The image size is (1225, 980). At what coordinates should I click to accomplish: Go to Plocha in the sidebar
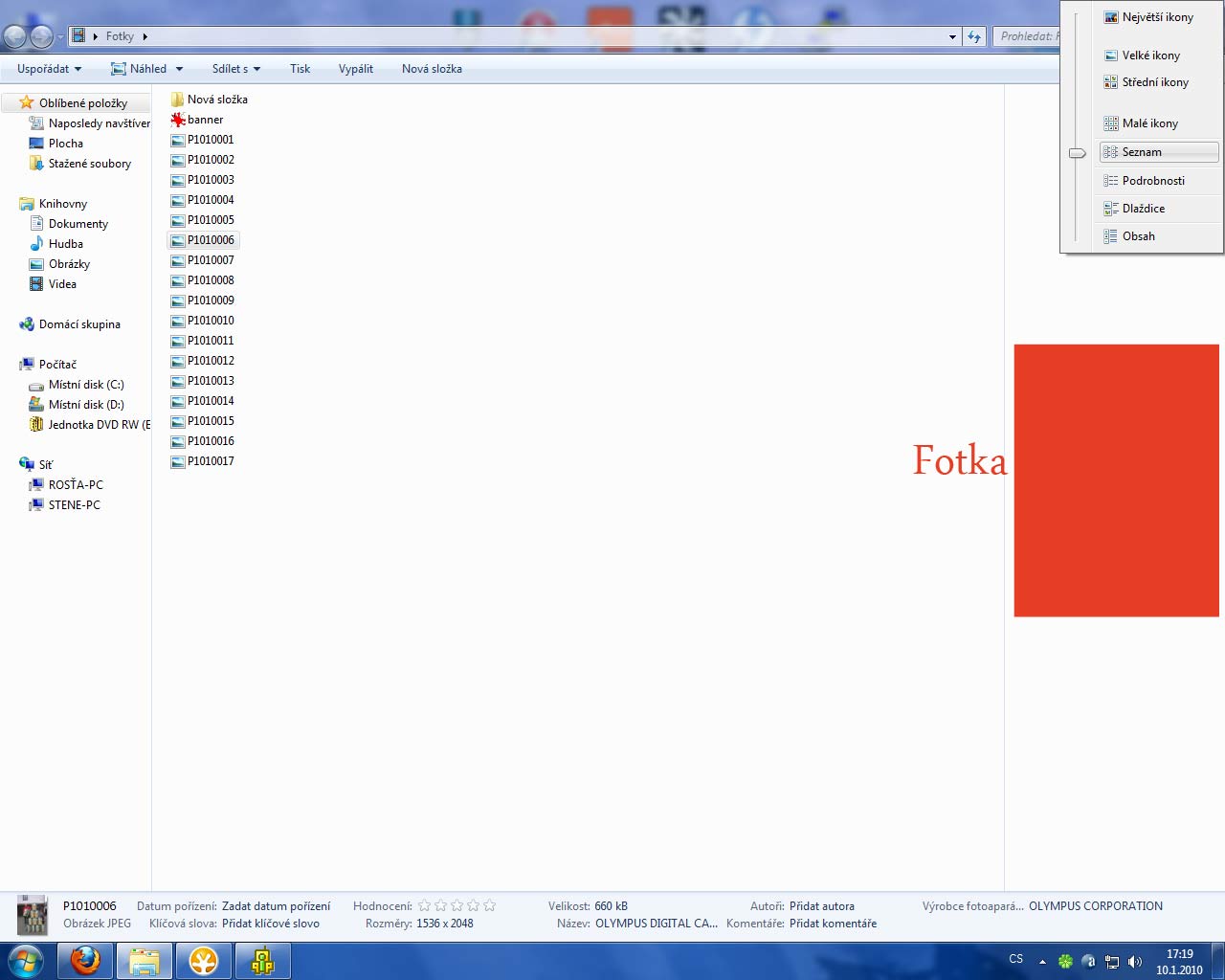pos(56,144)
